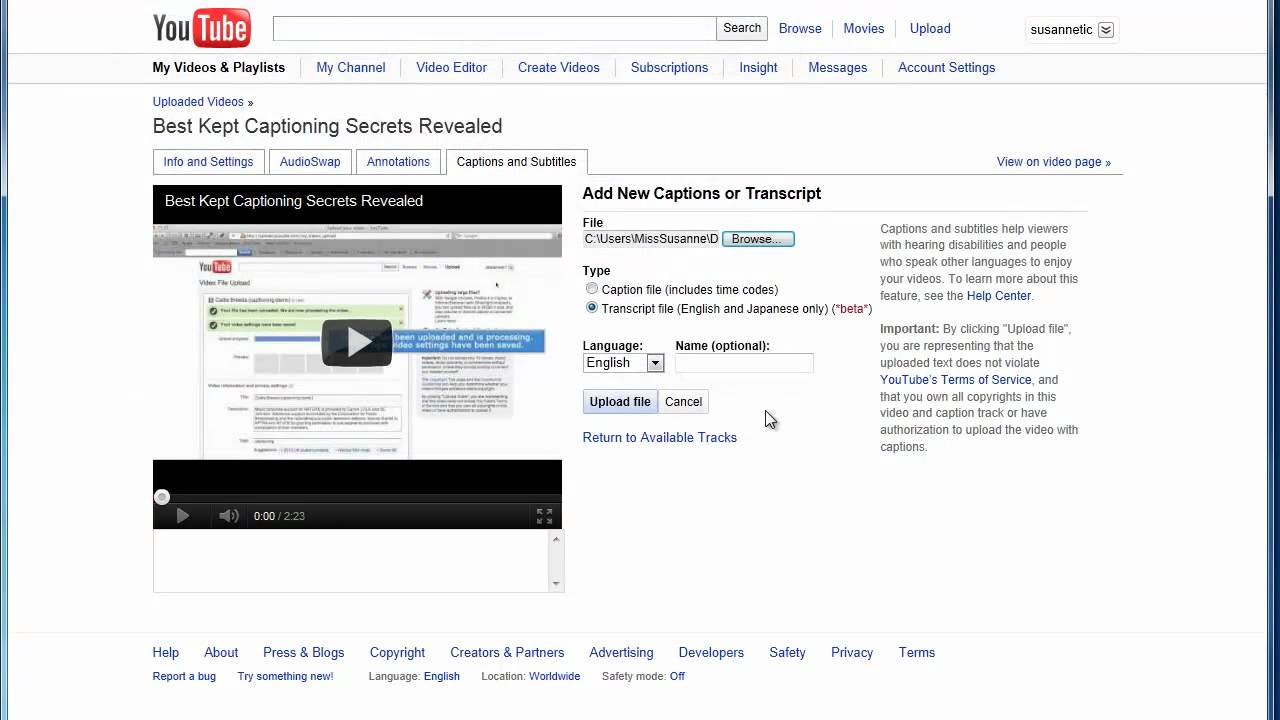The width and height of the screenshot is (1280, 720).
Task: Switch to the AudioSwap tab
Action: 310,162
